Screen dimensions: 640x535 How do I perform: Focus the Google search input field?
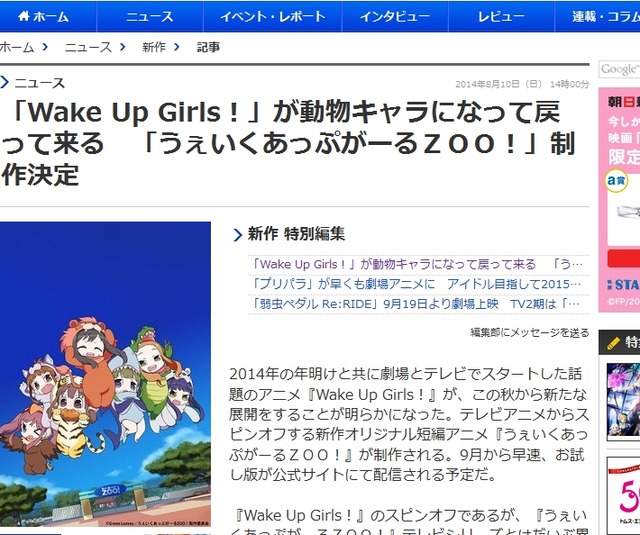click(620, 69)
